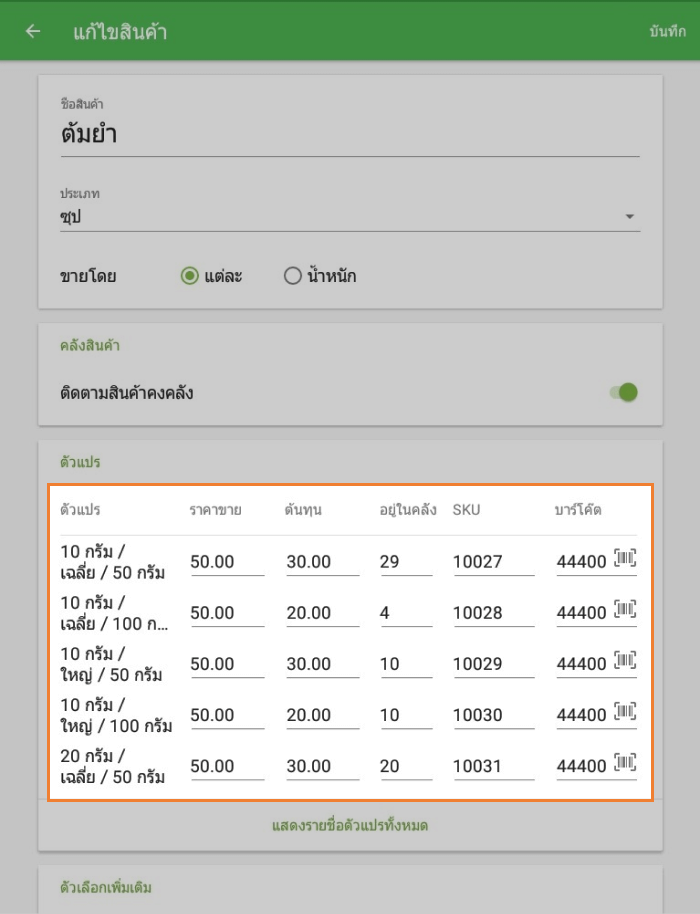The height and width of the screenshot is (914, 700).
Task: Scan barcode for SKU 10030 variant
Action: (625, 712)
